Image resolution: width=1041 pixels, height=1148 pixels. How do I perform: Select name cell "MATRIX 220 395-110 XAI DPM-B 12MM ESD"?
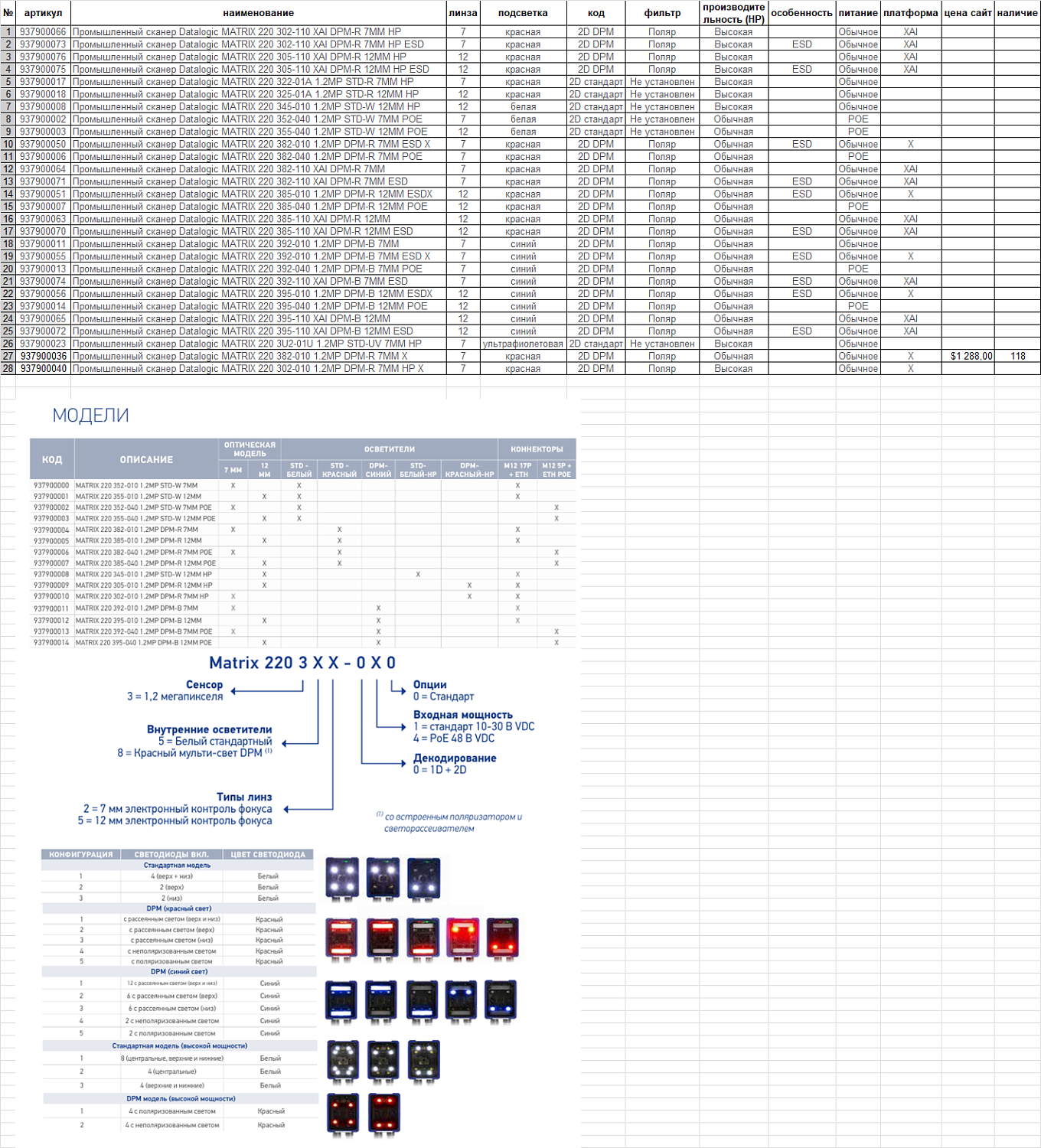click(x=259, y=331)
